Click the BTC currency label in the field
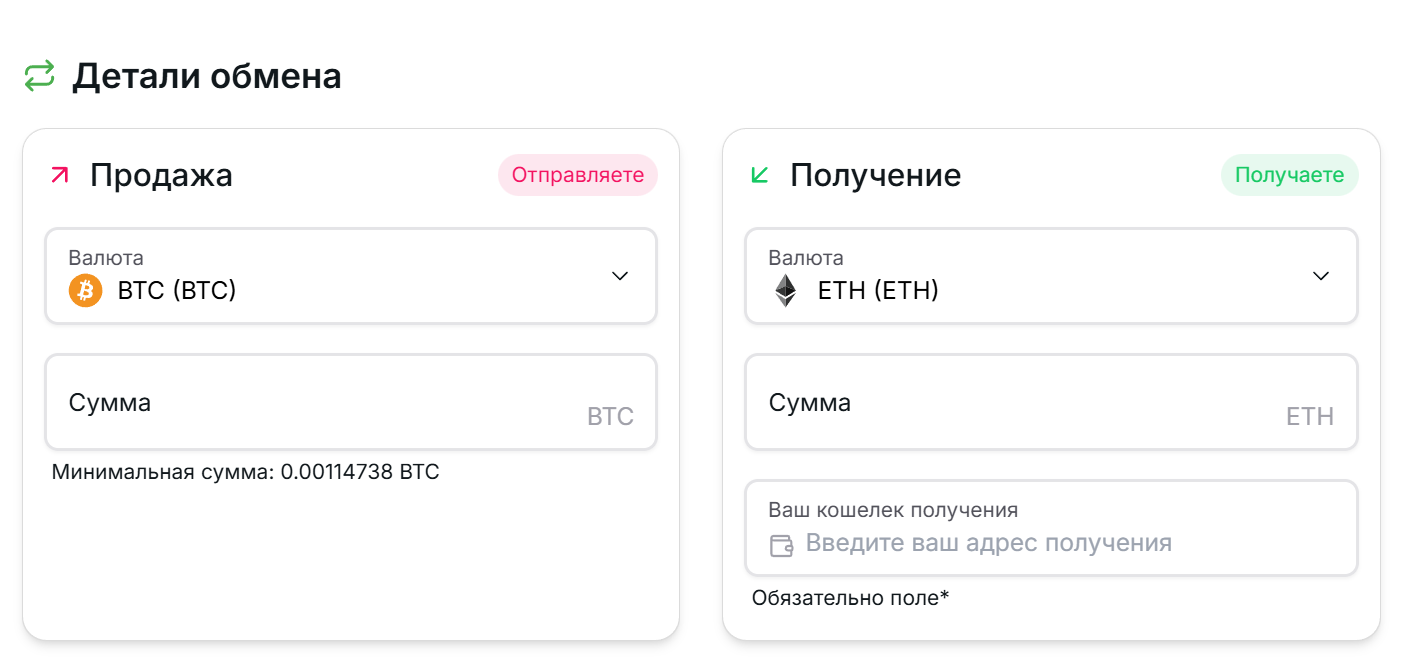Image resolution: width=1407 pixels, height=672 pixels. (x=613, y=416)
